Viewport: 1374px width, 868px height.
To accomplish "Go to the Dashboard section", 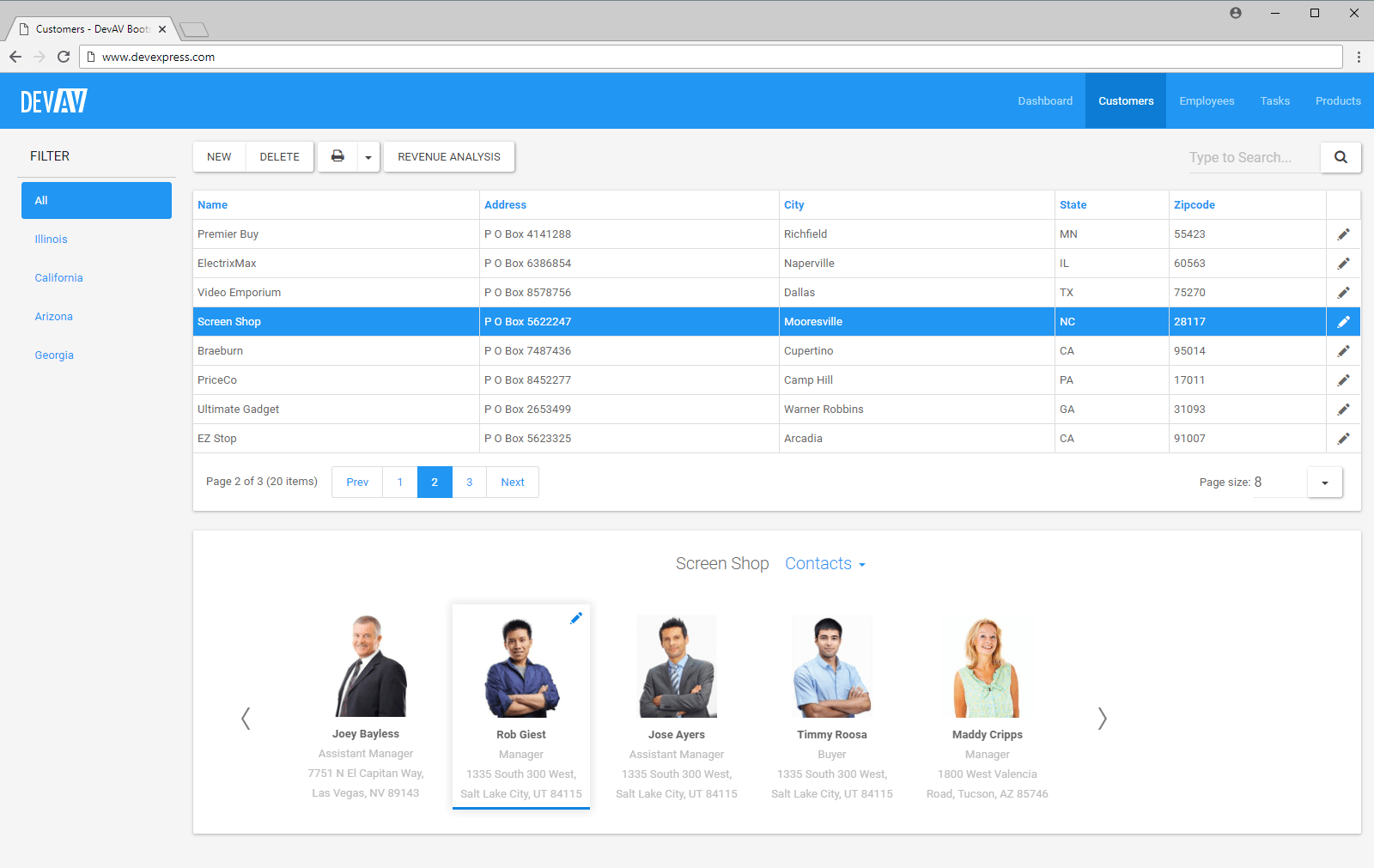I will 1044,100.
